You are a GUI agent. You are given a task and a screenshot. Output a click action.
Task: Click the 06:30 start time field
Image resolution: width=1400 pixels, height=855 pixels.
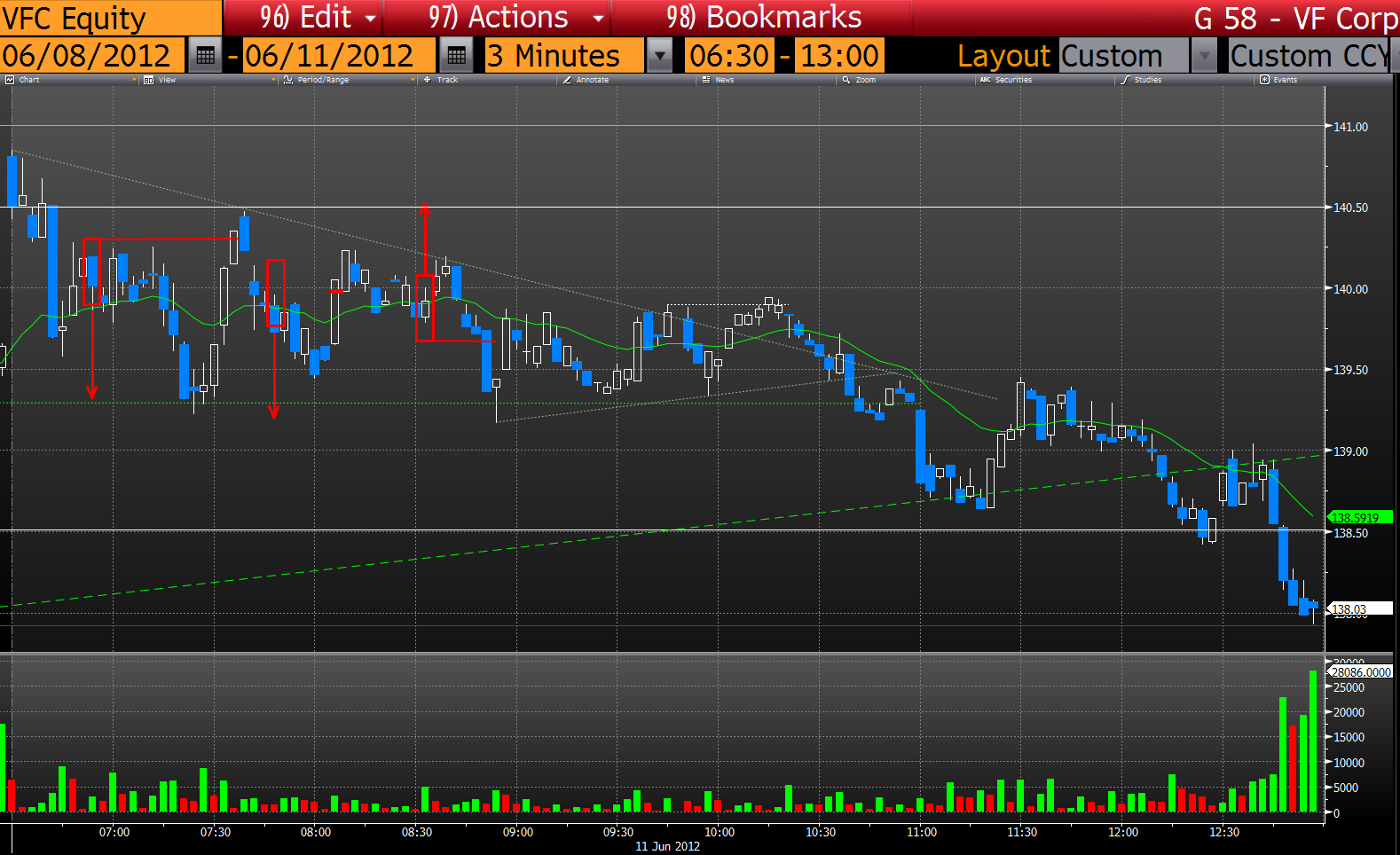point(729,55)
